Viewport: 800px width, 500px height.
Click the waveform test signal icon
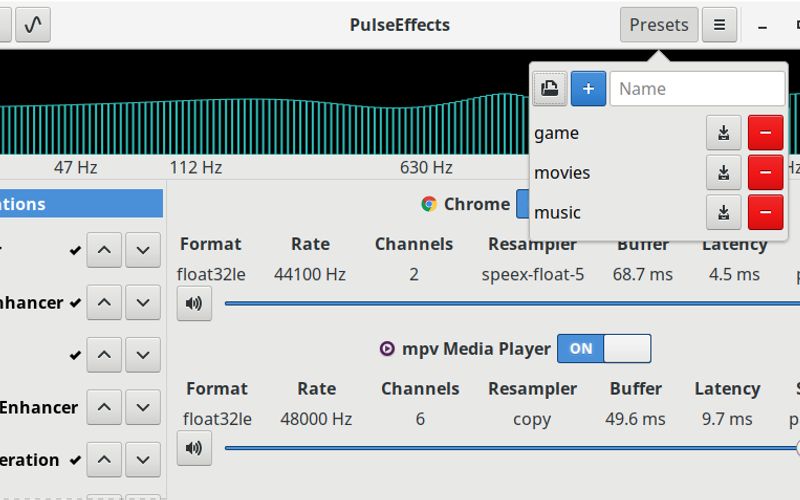point(33,24)
